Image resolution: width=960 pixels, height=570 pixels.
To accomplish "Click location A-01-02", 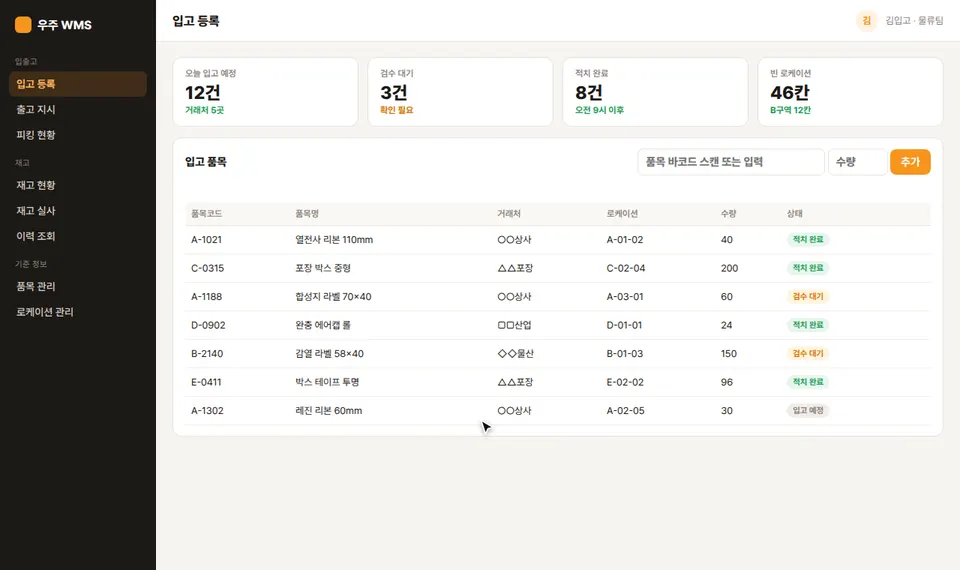I will point(624,240).
